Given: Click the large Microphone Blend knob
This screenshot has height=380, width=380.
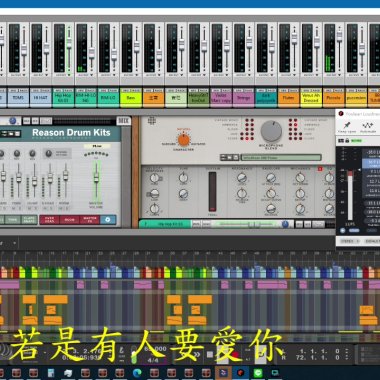Looking at the screenshot, I should [271, 131].
